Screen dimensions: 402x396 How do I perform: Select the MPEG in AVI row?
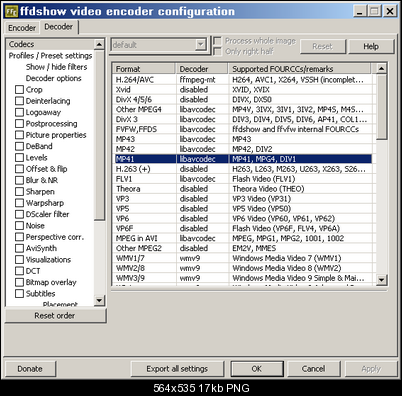pyautogui.click(x=243, y=238)
